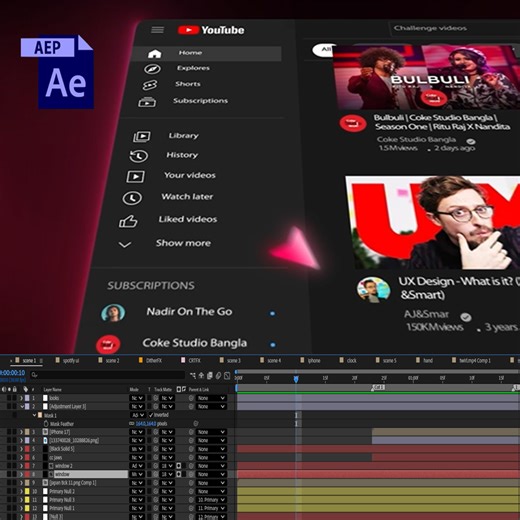Click the Your videos play icon
The height and width of the screenshot is (520, 520).
(135, 176)
